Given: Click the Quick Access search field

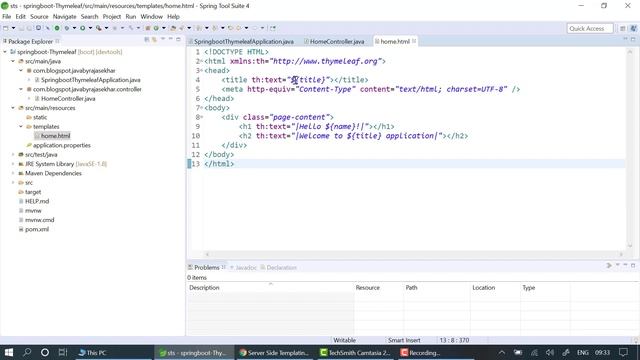Looking at the screenshot, I should click(590, 29).
